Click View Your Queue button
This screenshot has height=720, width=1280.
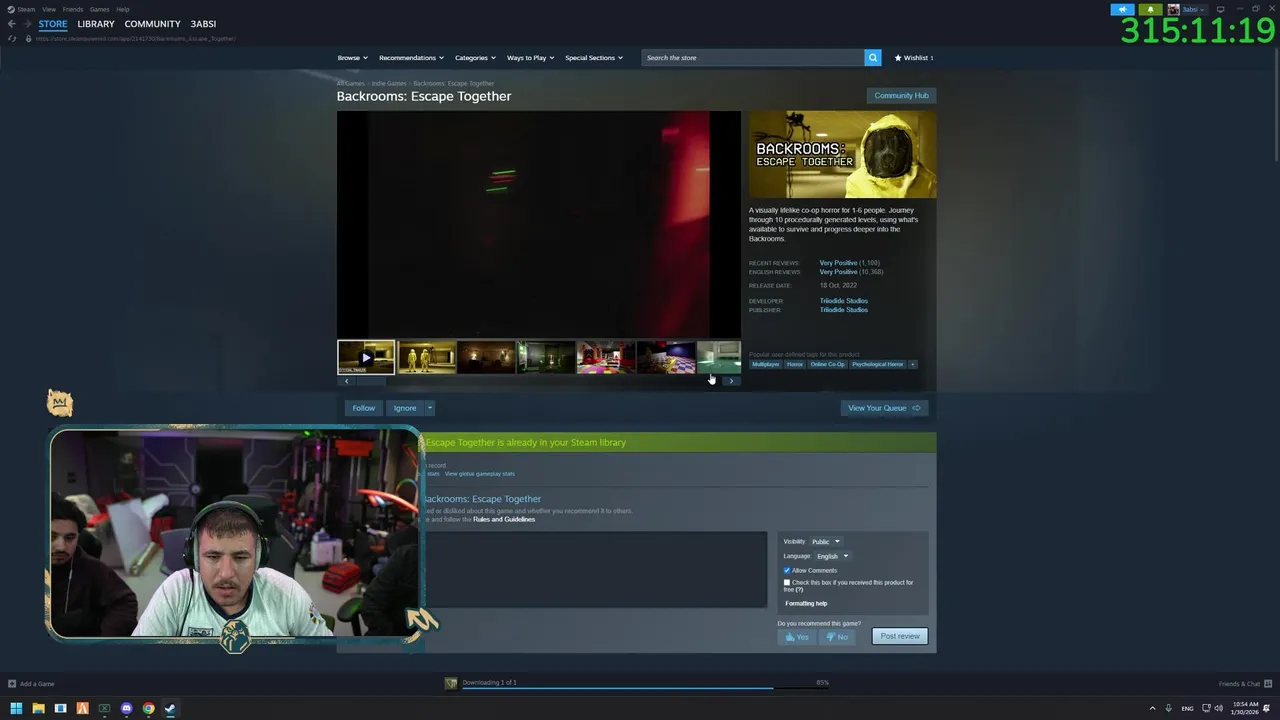click(x=884, y=408)
